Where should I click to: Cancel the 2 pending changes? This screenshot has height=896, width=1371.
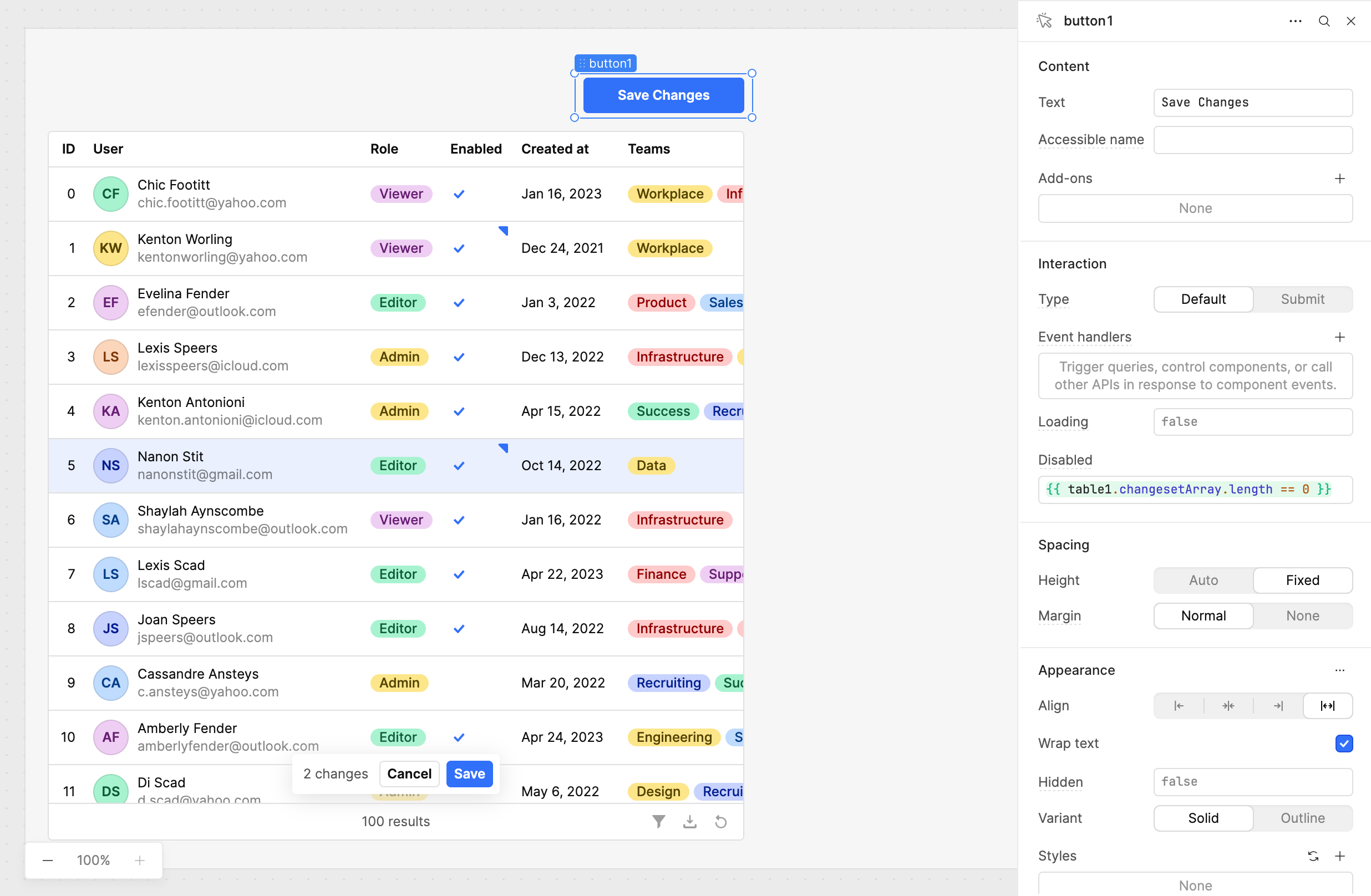coord(408,773)
